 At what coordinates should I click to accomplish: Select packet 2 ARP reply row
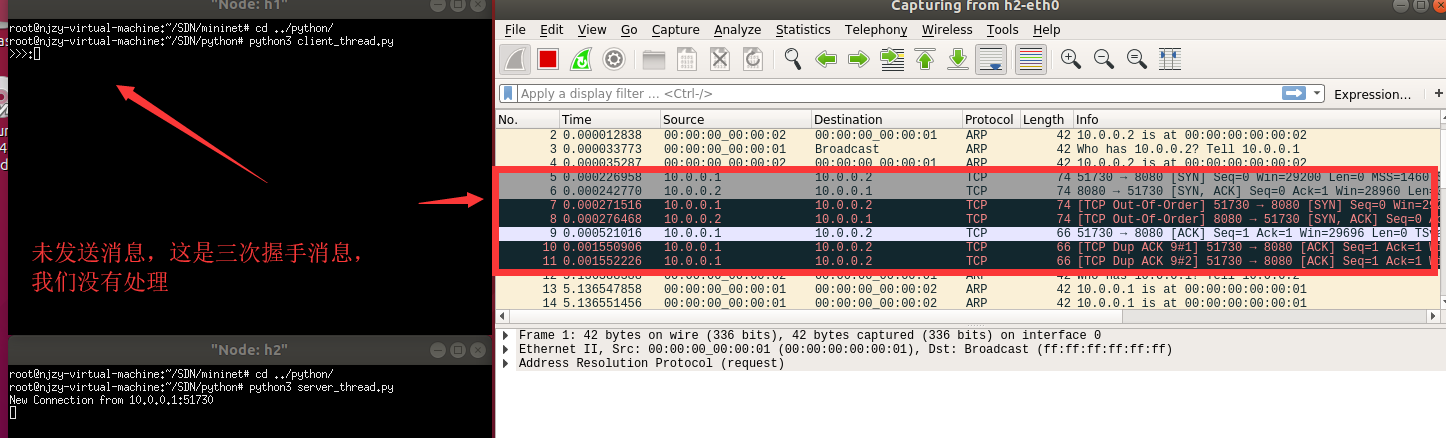[968, 135]
